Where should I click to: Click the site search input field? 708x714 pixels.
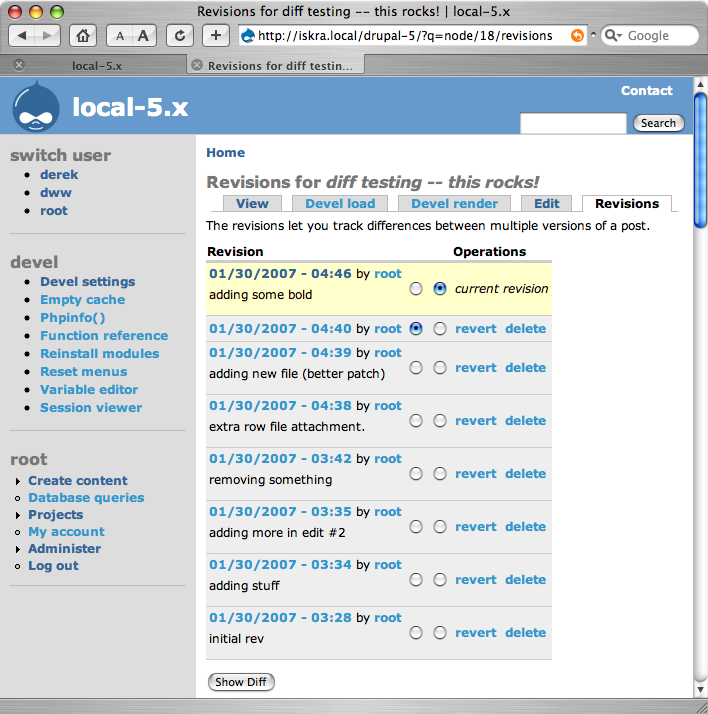coord(573,123)
